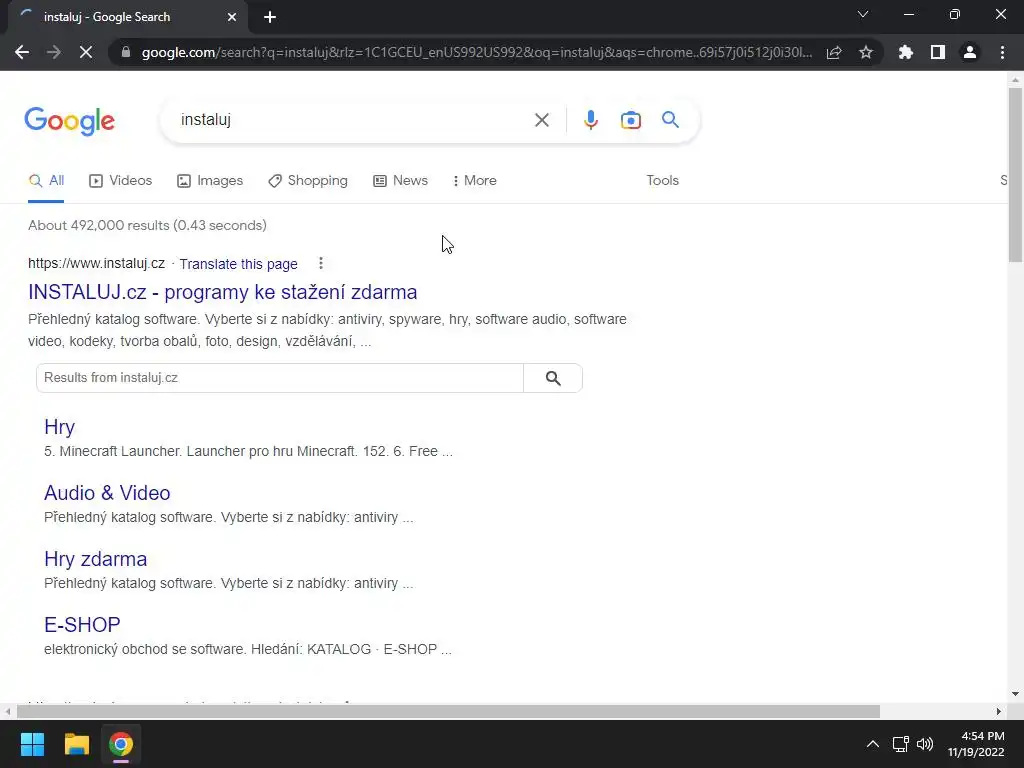Image resolution: width=1024 pixels, height=768 pixels.
Task: Go back to the previous page
Action: tap(22, 52)
